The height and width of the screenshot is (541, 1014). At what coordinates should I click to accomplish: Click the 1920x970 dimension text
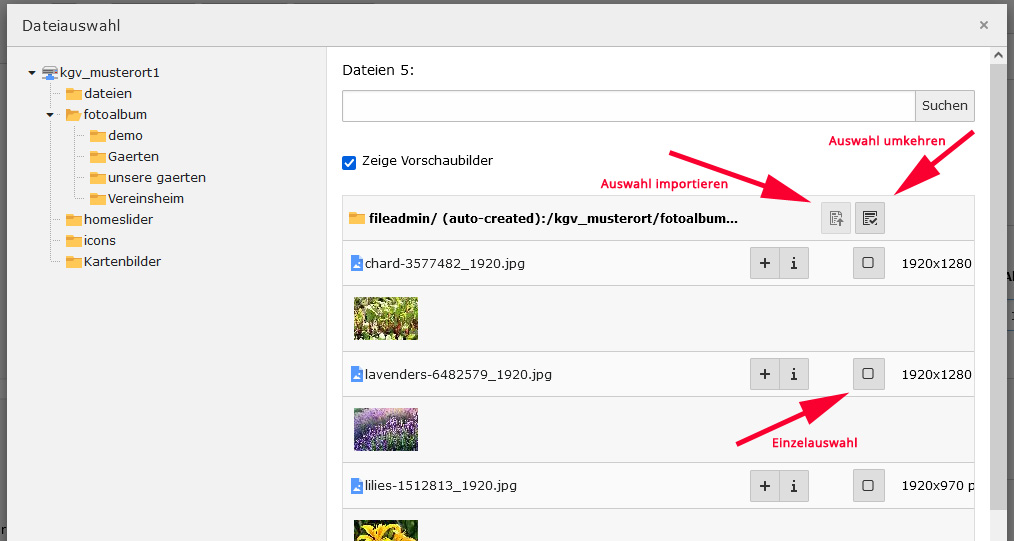[933, 486]
